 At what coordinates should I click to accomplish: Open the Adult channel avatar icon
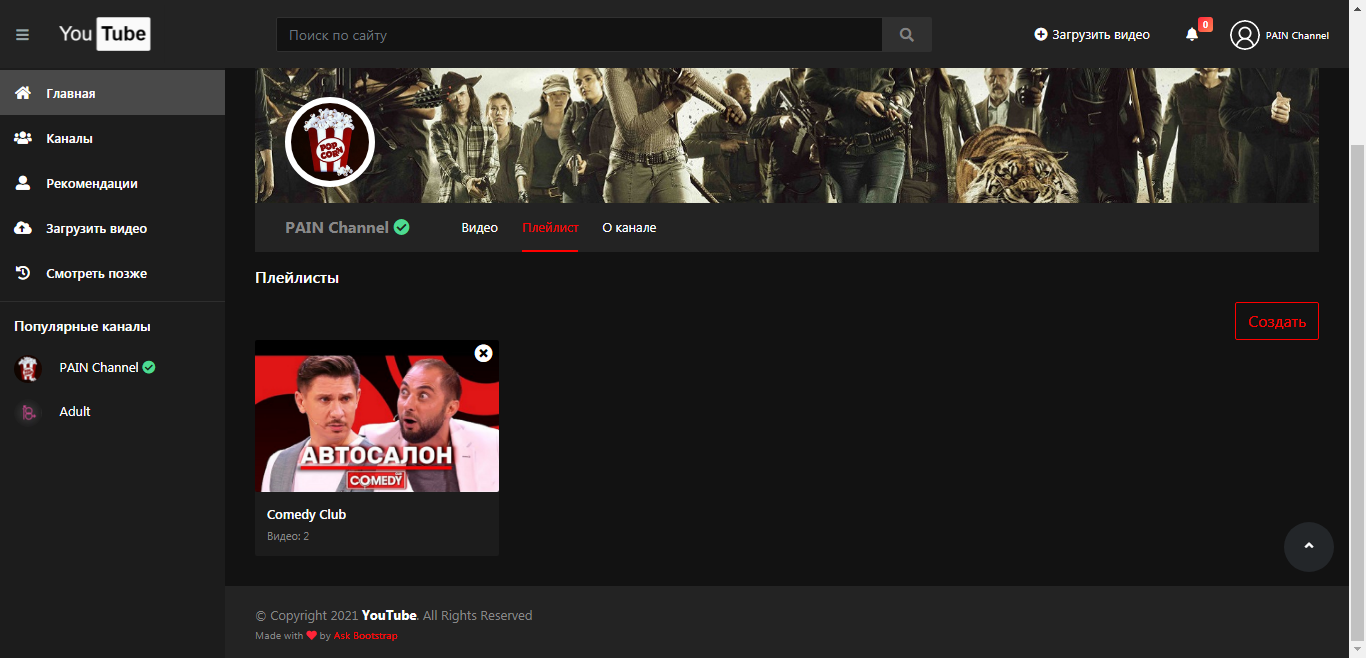coord(28,412)
